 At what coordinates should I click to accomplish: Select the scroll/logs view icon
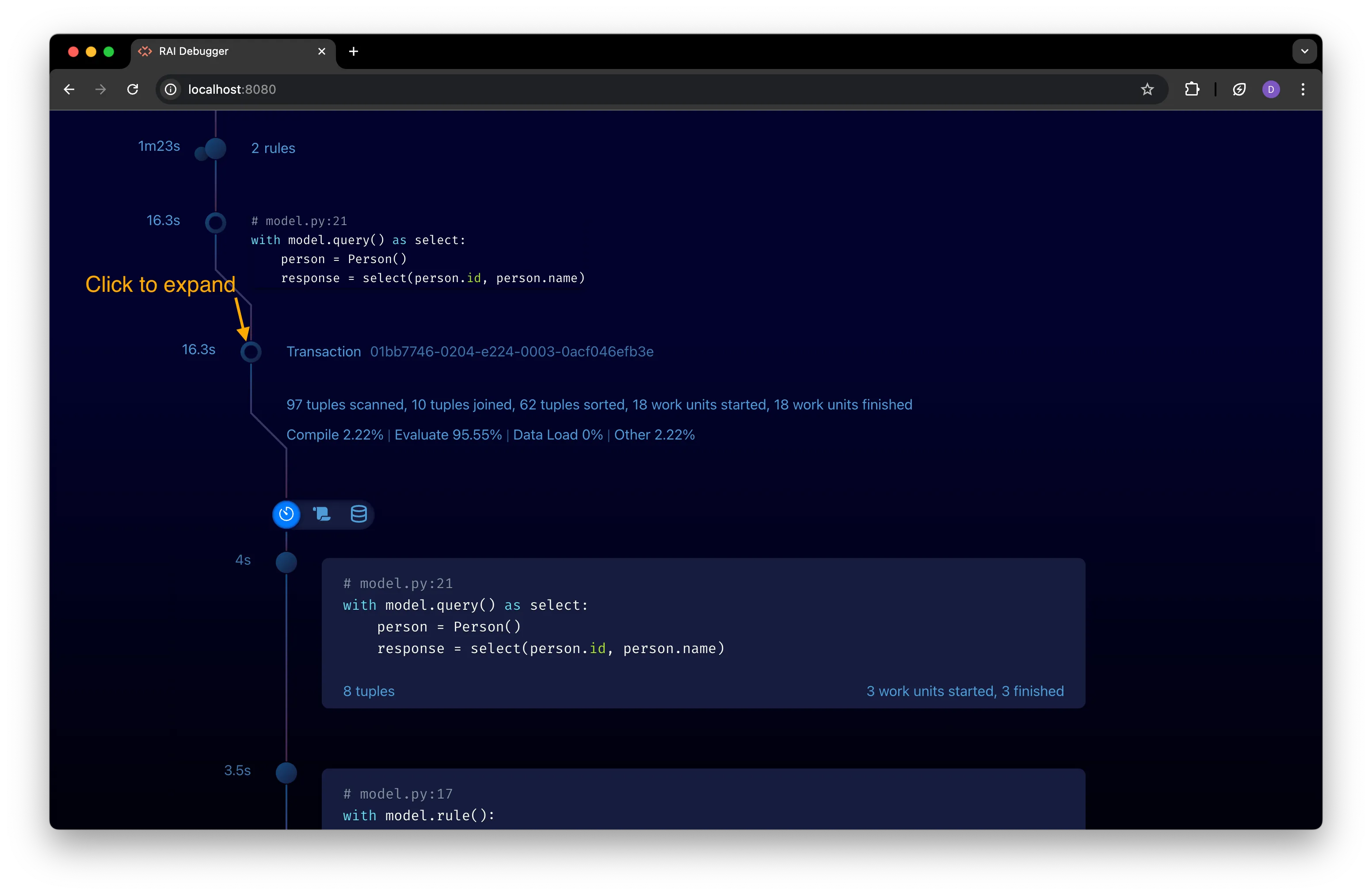[x=322, y=514]
